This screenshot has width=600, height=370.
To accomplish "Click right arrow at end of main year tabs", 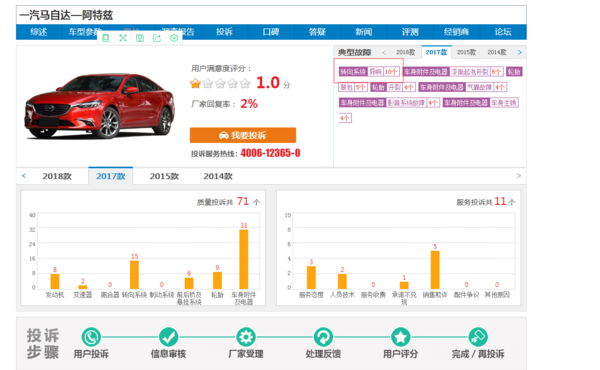I will tap(519, 176).
